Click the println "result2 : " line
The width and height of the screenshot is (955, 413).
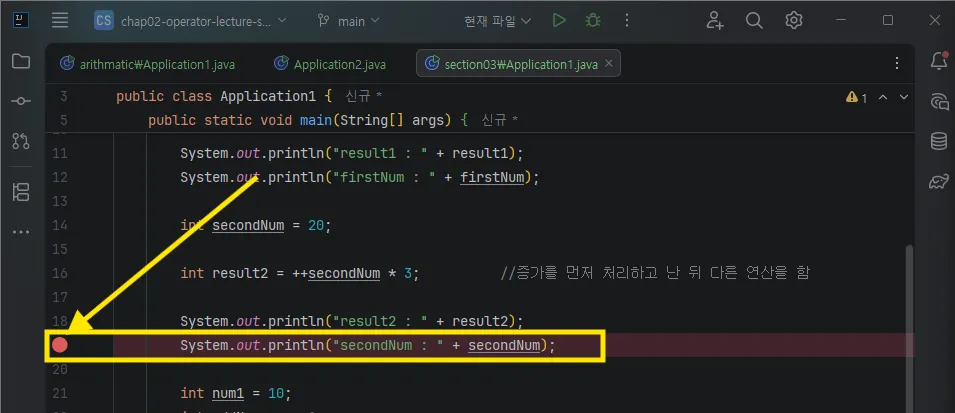[351, 321]
